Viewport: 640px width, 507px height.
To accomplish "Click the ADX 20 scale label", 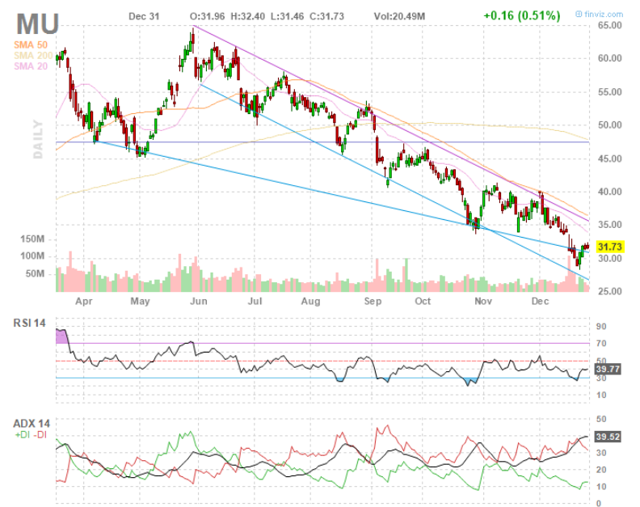I will pos(601,470).
